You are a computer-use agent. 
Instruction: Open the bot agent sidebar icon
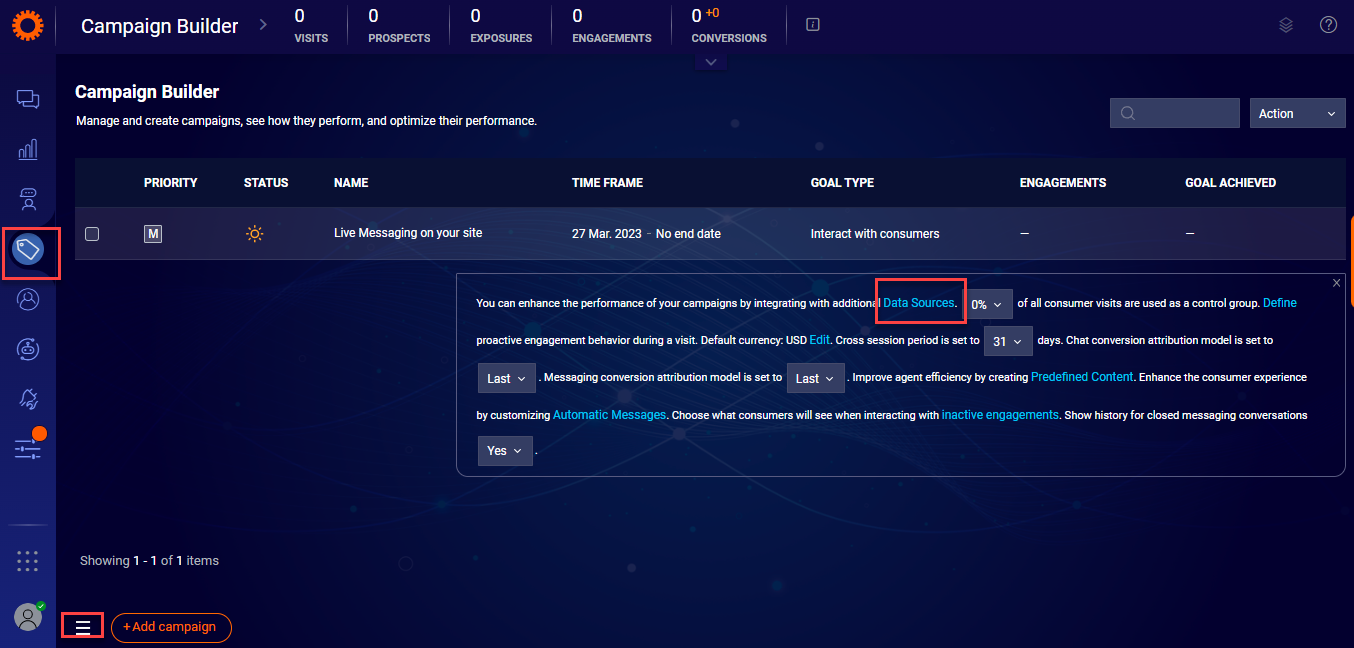(x=28, y=200)
